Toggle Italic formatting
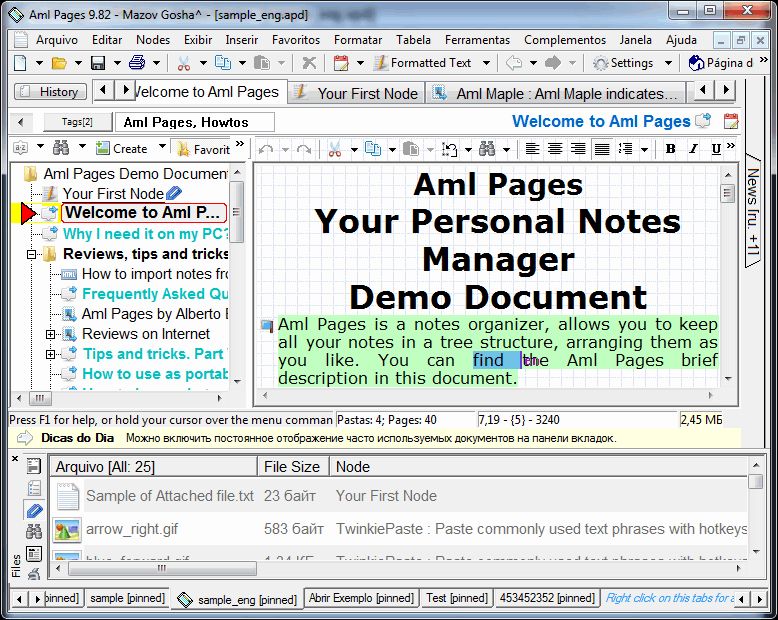 point(693,148)
